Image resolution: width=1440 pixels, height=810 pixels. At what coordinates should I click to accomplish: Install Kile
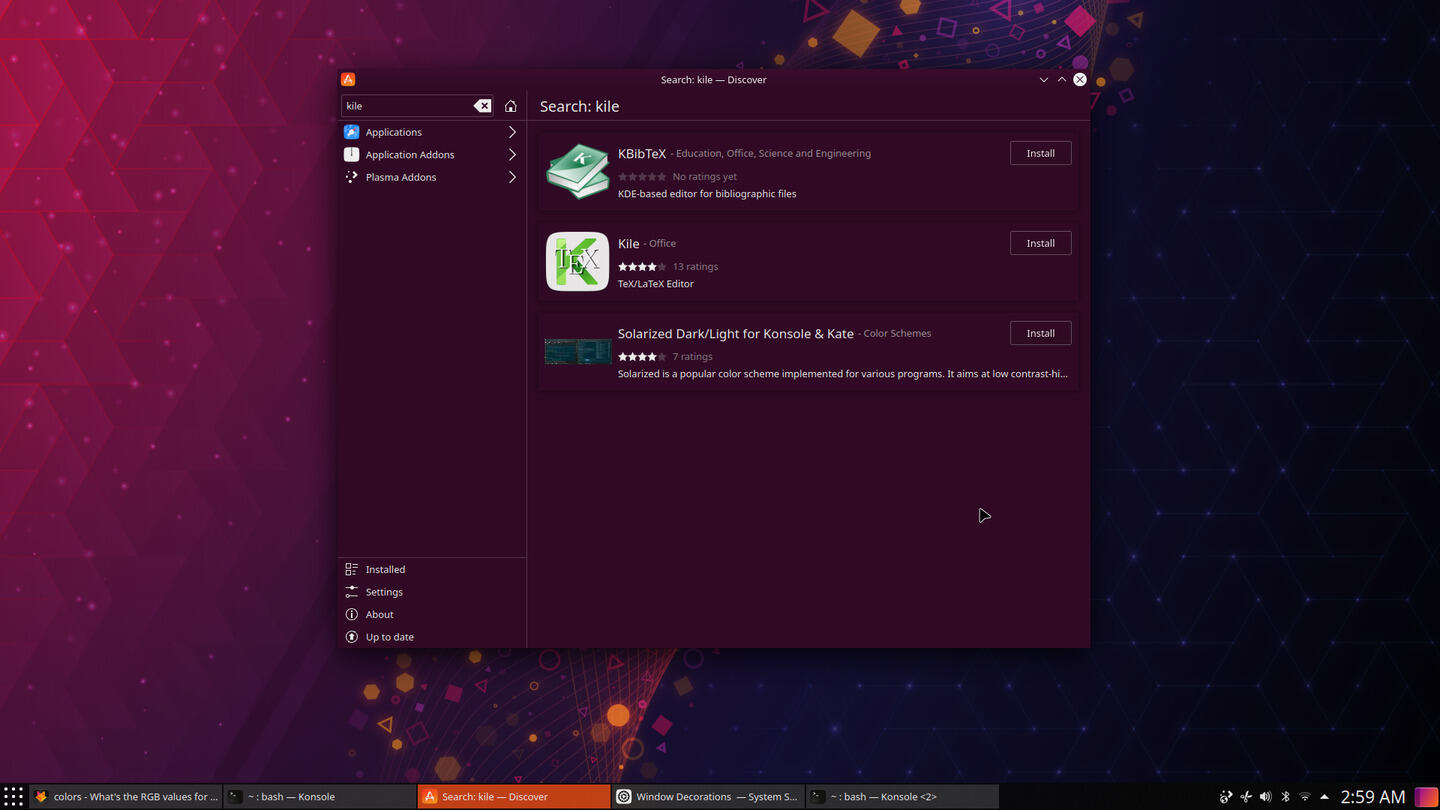(1040, 243)
